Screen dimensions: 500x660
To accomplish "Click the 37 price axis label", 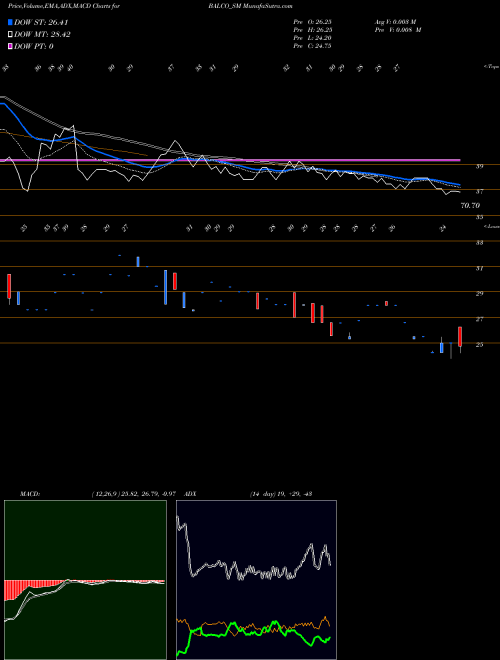I will (x=479, y=192).
